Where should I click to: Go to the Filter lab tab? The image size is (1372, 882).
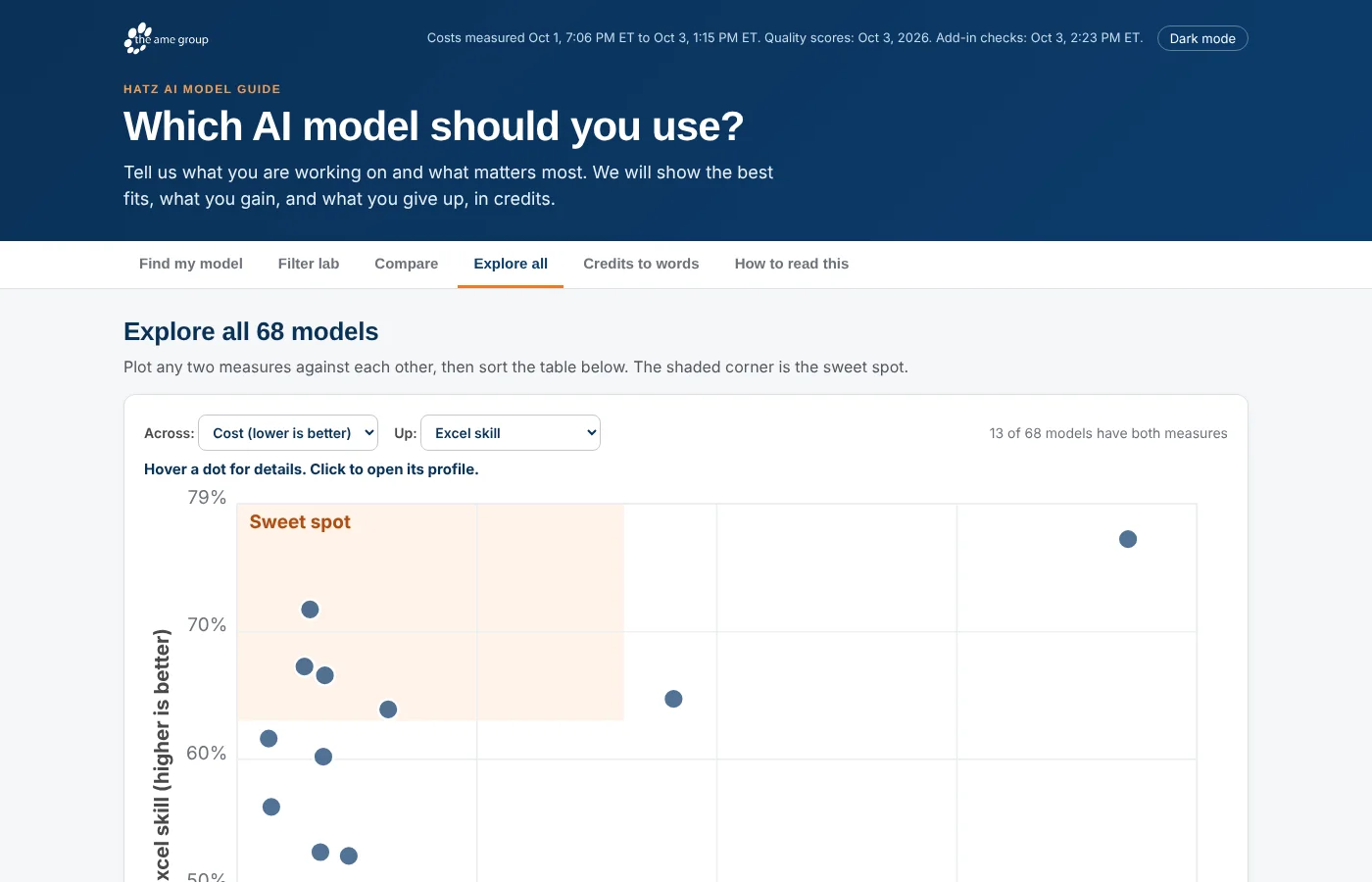pyautogui.click(x=309, y=264)
